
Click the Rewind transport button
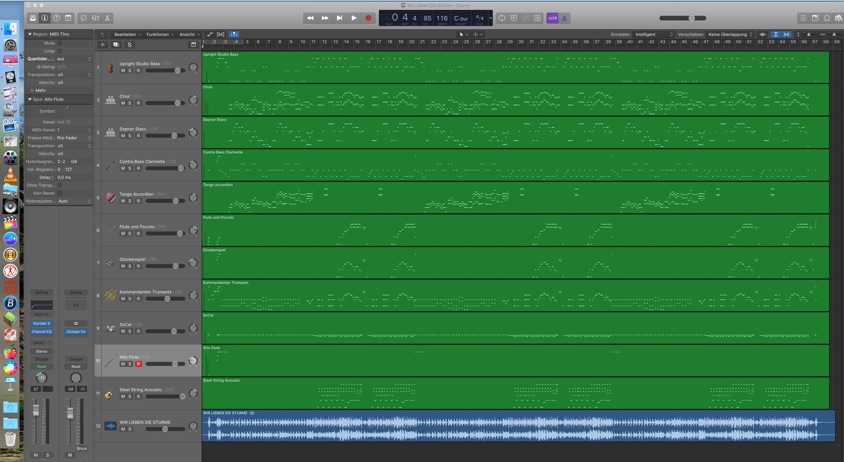311,18
